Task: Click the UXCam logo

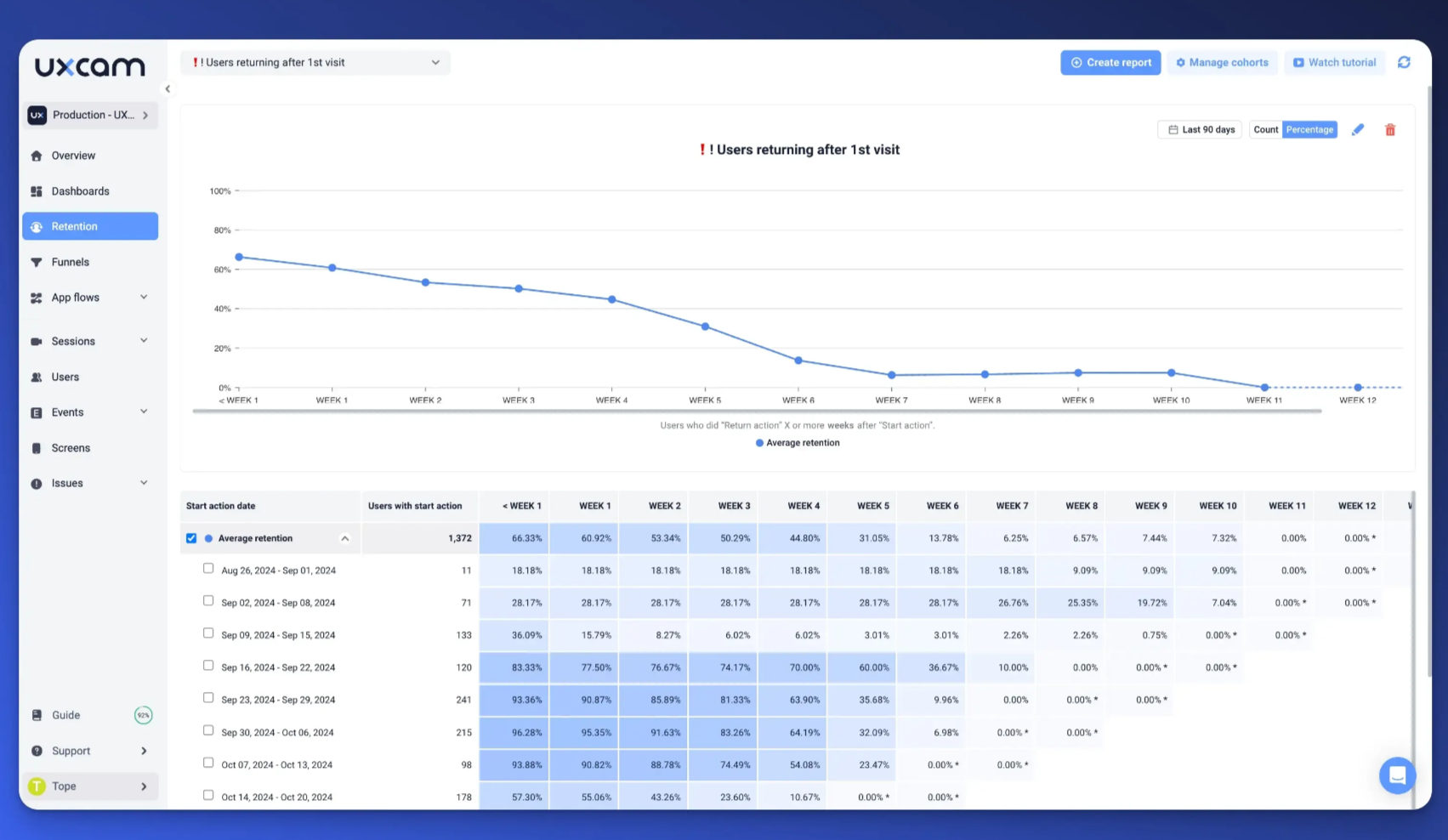Action: coord(90,67)
